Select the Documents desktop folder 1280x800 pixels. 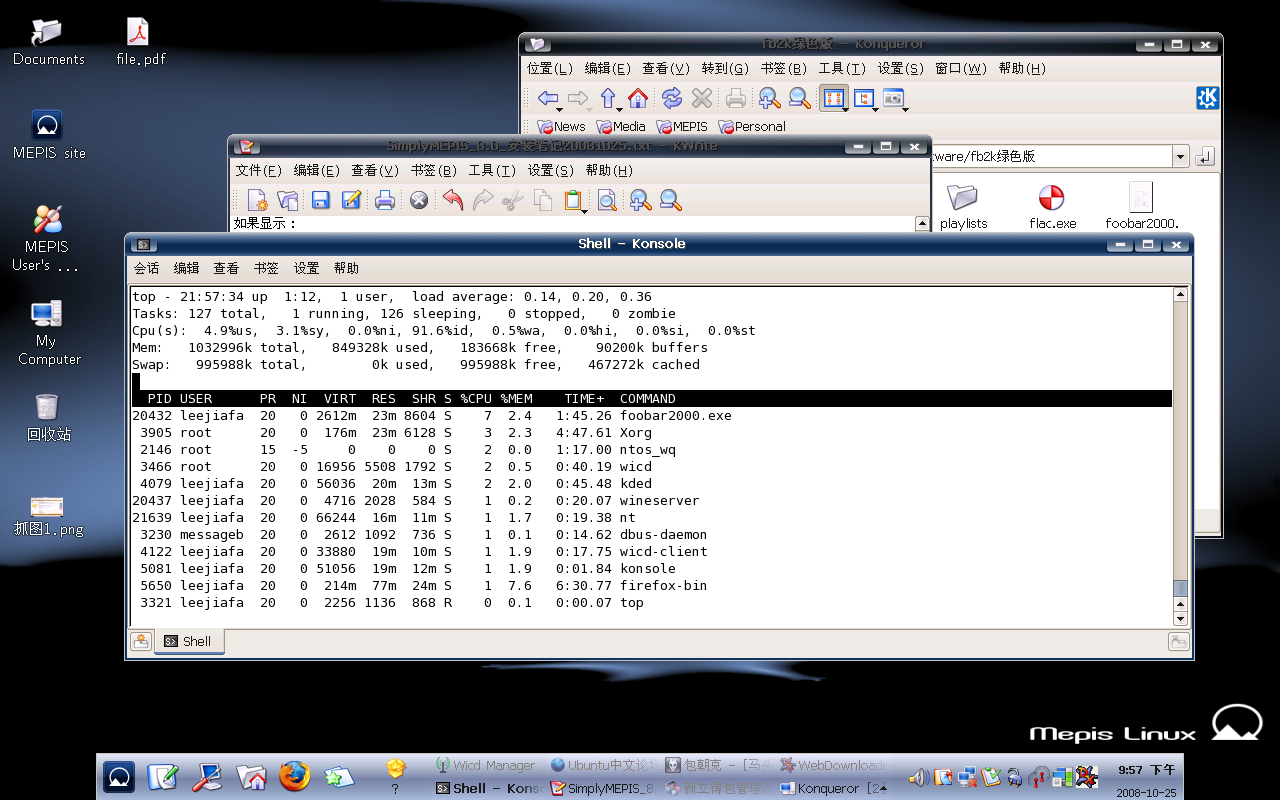[x=48, y=42]
